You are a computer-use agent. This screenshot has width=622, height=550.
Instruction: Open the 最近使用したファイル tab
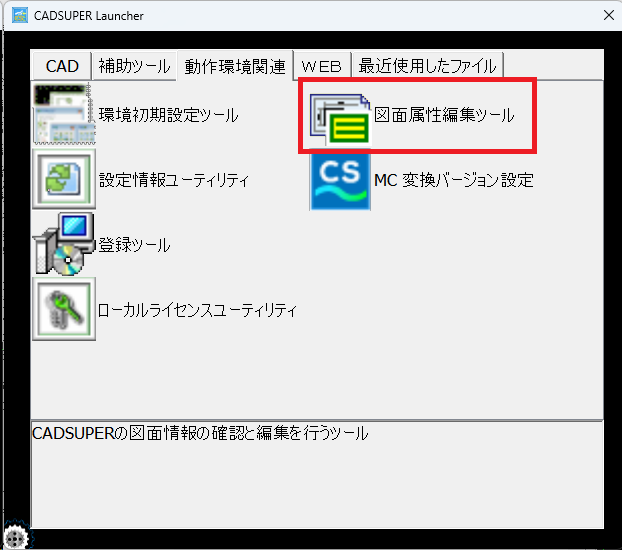(x=427, y=66)
